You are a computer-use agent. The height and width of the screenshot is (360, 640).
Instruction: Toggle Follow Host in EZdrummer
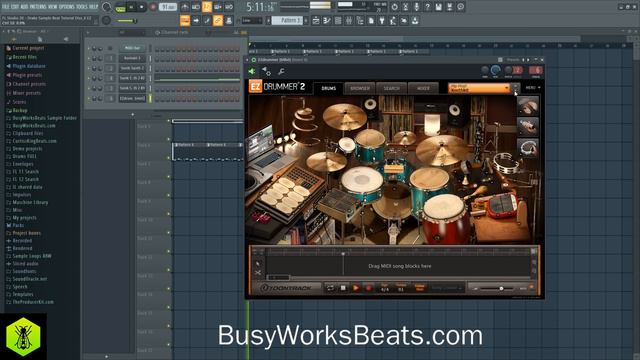point(420,288)
